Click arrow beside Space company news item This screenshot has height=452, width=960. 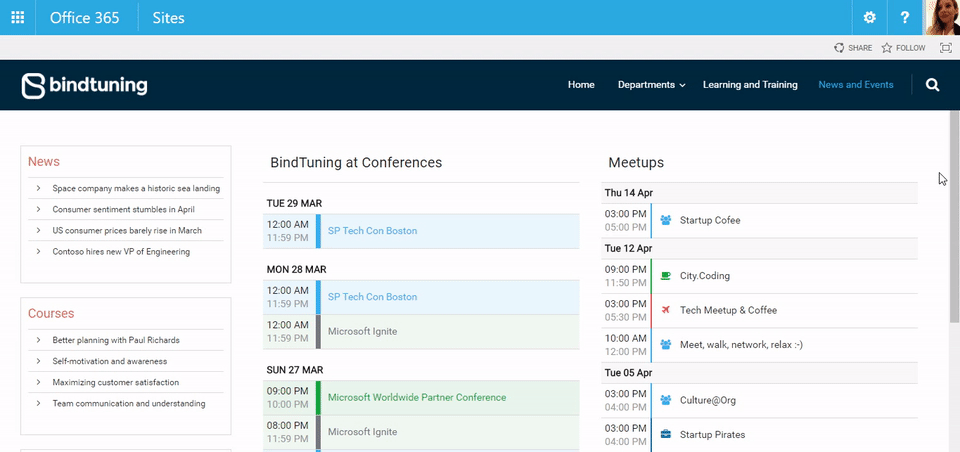pyautogui.click(x=38, y=189)
